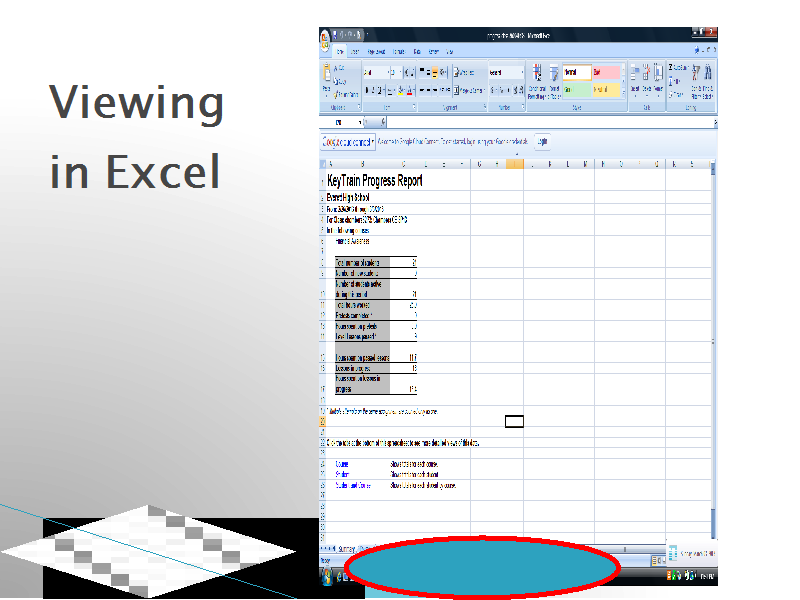Open Format as Table gallery
Image resolution: width=800 pixels, height=600 pixels.
point(554,81)
